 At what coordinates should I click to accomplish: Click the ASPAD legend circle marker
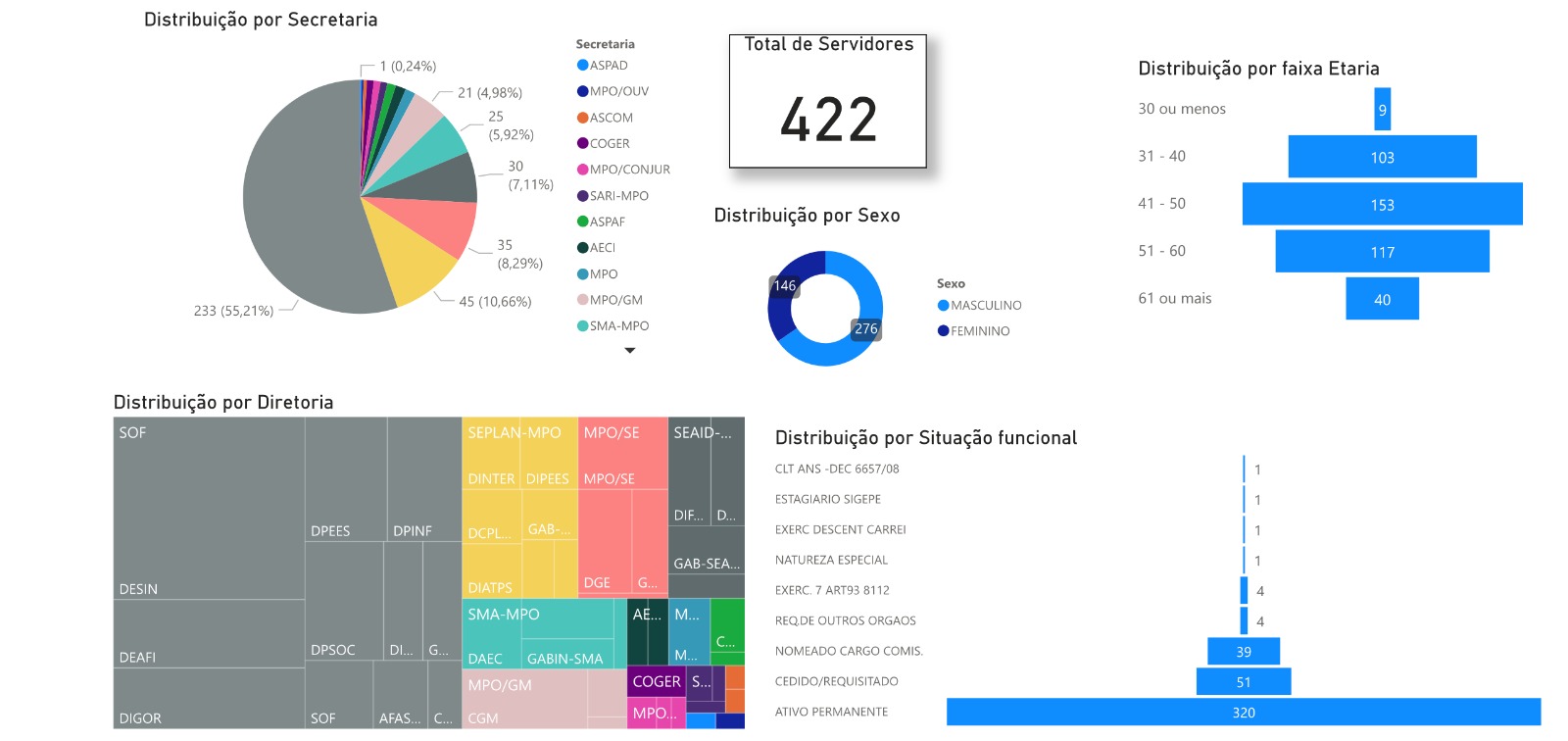[582, 66]
